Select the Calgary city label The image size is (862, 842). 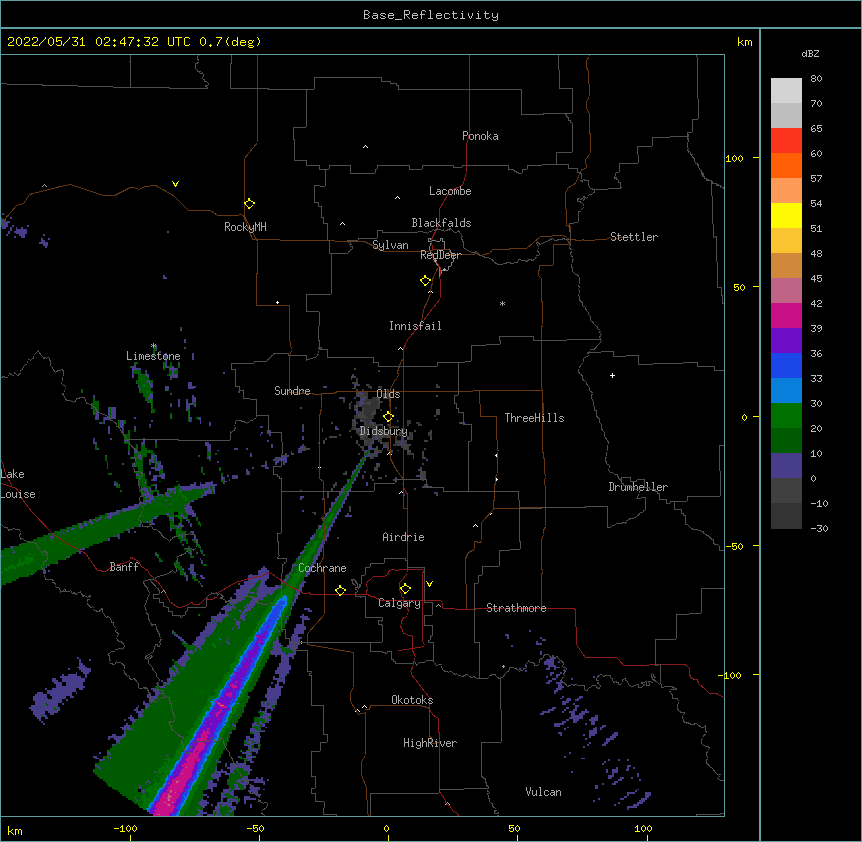pos(399,603)
